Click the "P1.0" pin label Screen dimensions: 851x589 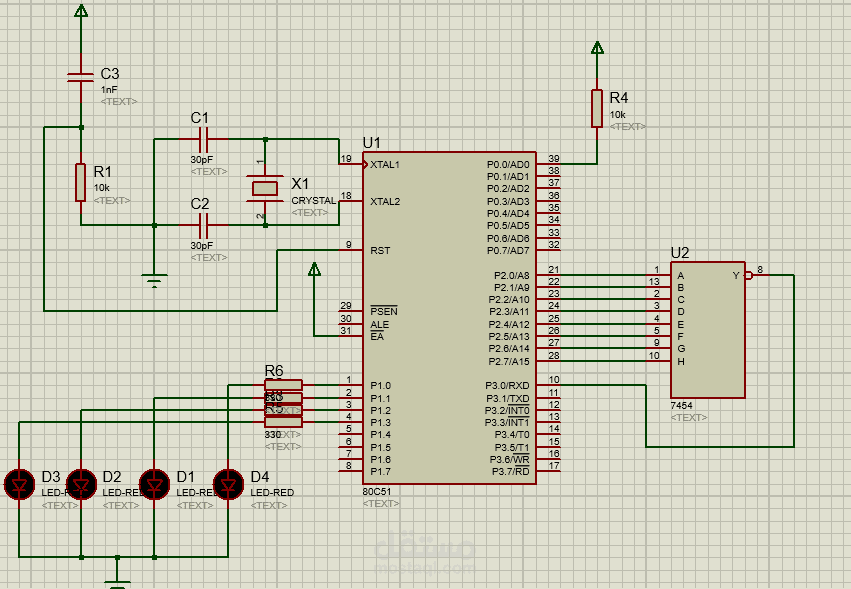click(x=380, y=385)
